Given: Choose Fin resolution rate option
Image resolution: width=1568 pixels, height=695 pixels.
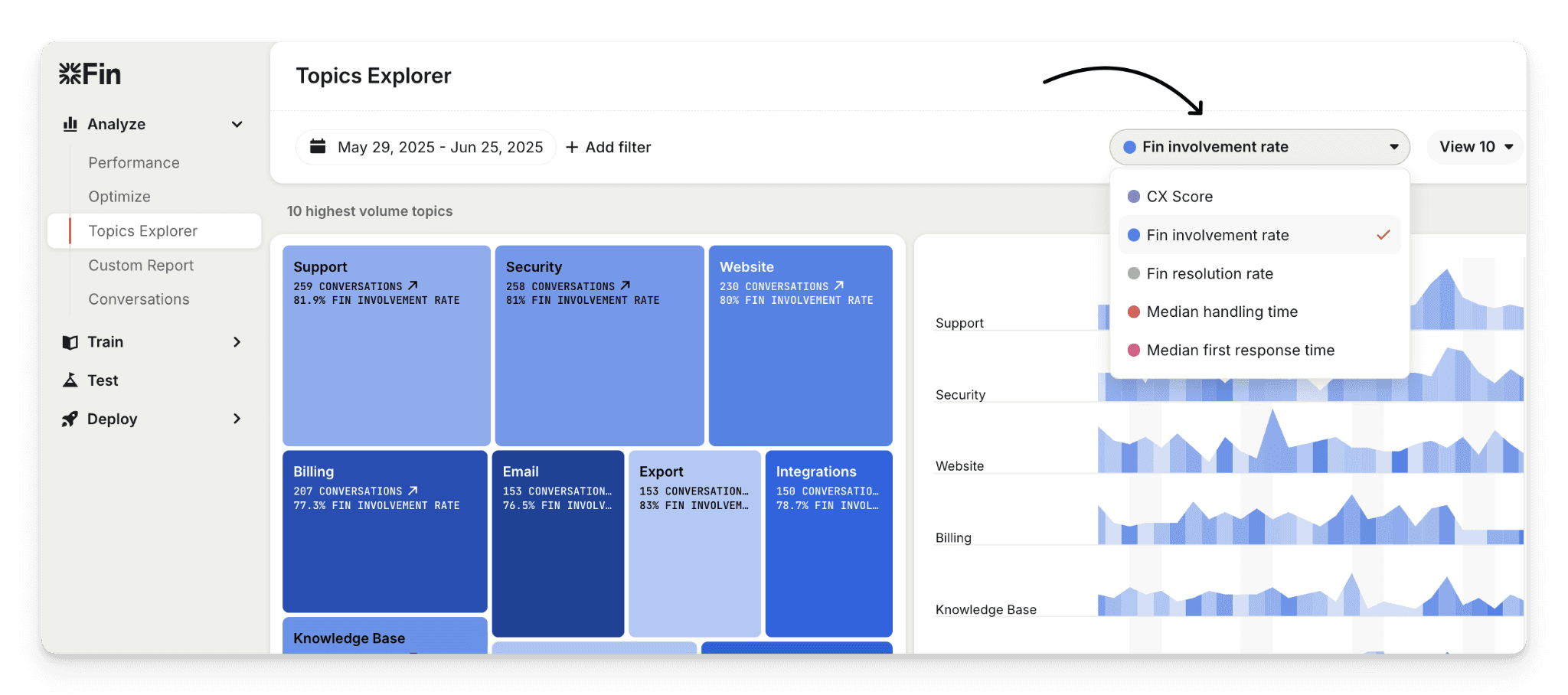Looking at the screenshot, I should coord(1259,273).
